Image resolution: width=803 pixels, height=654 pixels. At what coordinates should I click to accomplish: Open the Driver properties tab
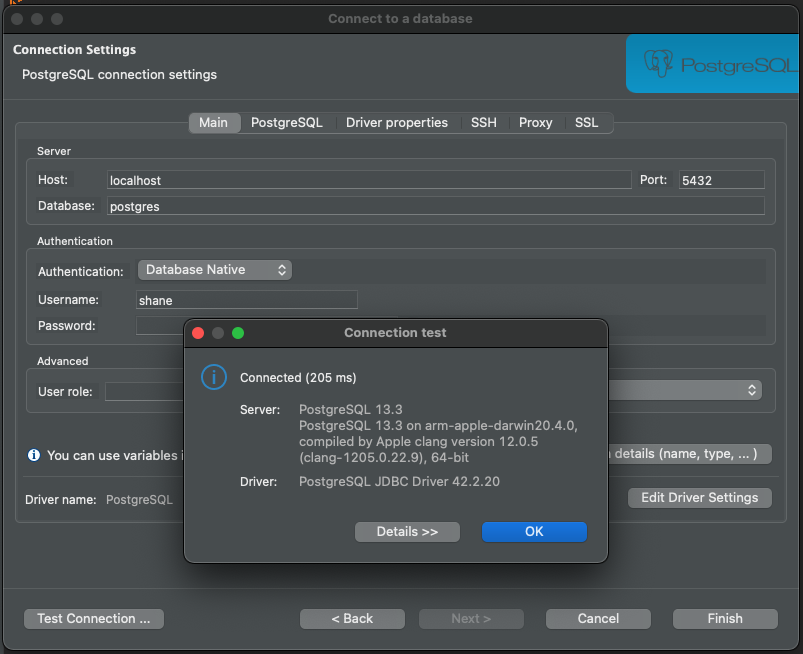[x=397, y=123]
